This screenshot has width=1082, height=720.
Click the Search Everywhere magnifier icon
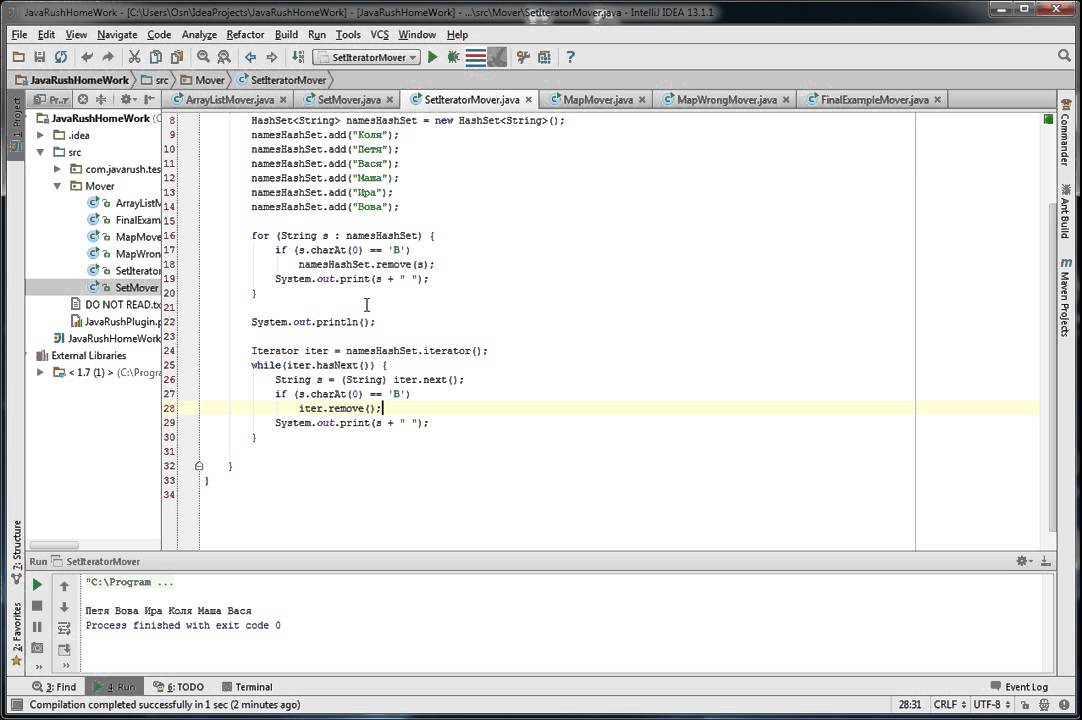click(1064, 56)
